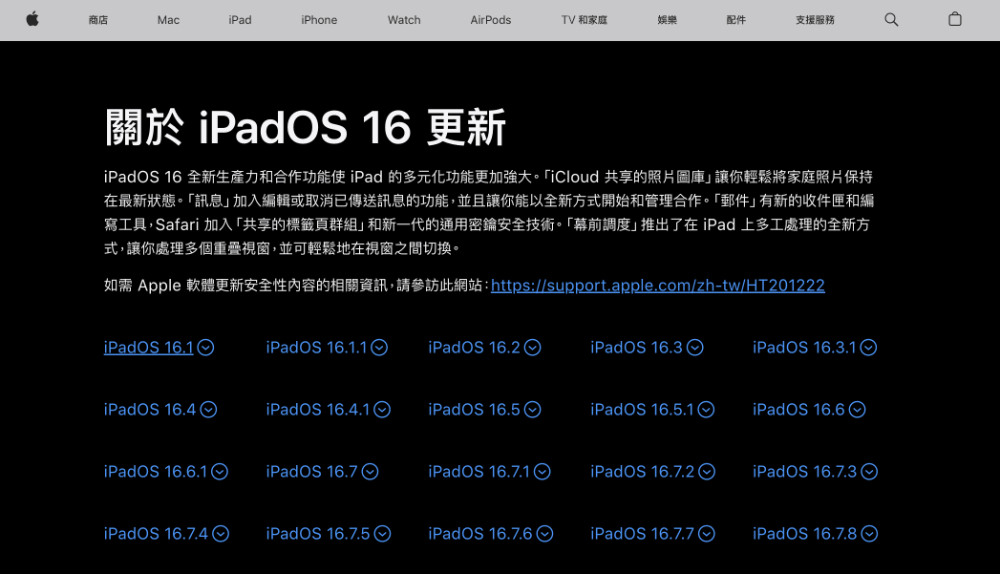The image size is (1000, 574).
Task: Expand the iPadOS 16.4 section
Action: pos(160,409)
